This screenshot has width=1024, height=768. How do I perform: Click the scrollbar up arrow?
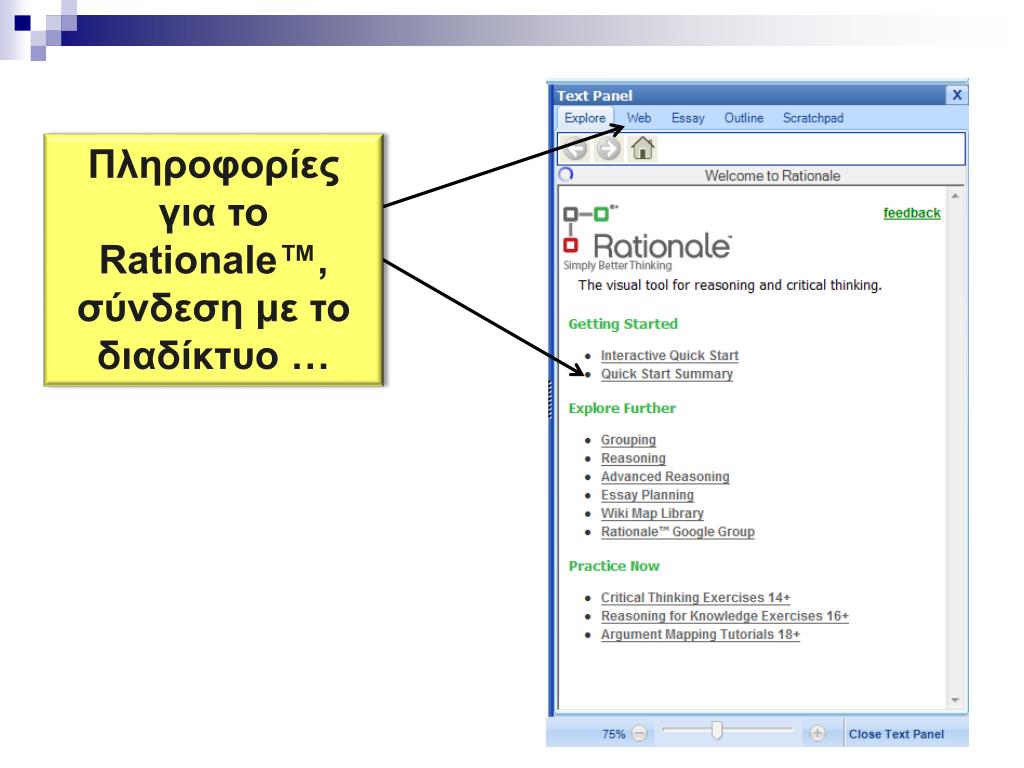(955, 195)
